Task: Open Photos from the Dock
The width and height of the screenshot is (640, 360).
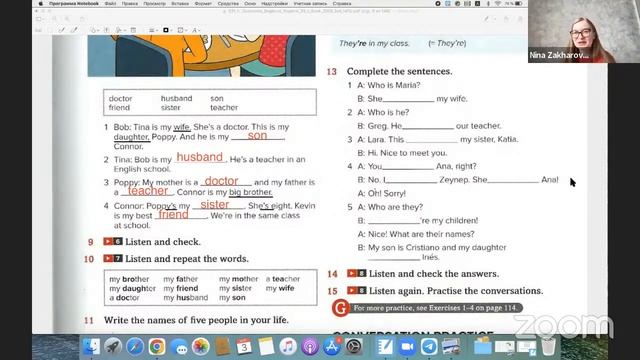Action: pos(200,347)
